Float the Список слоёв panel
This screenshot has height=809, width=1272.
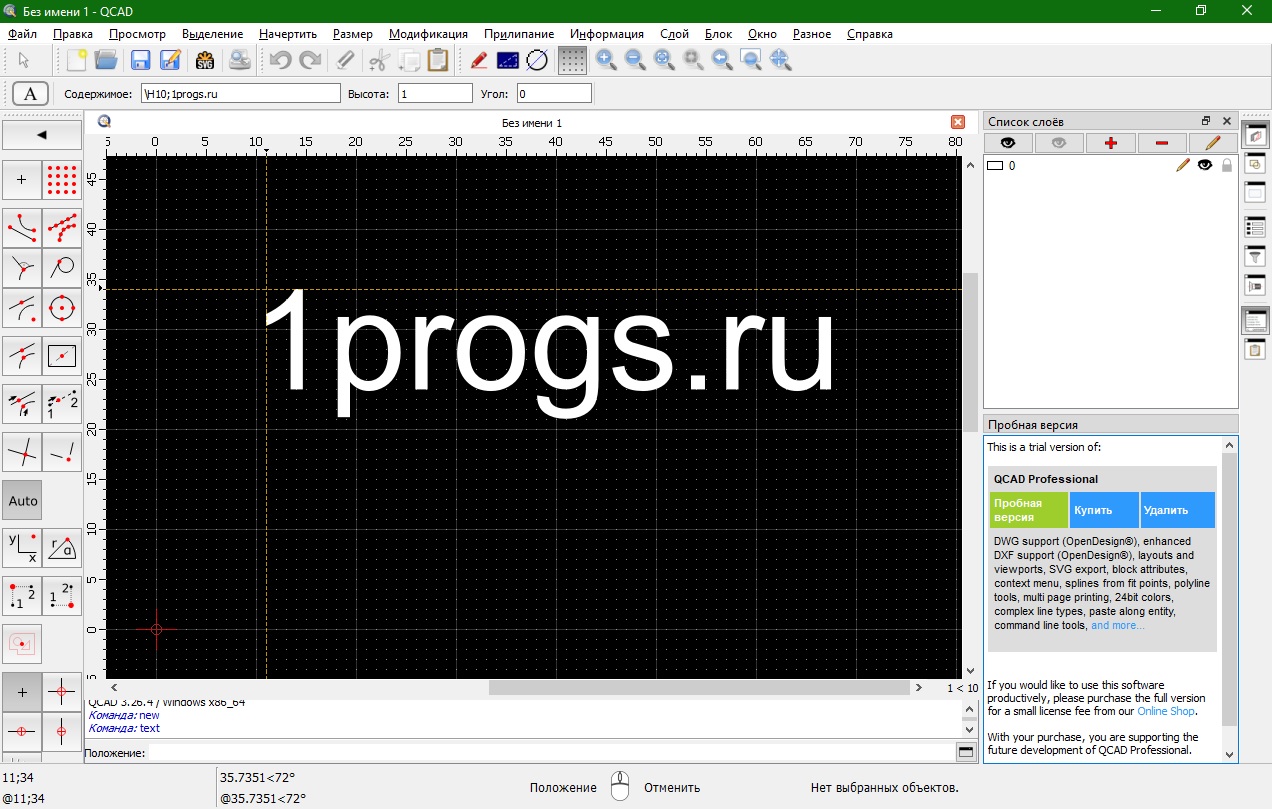(1206, 121)
